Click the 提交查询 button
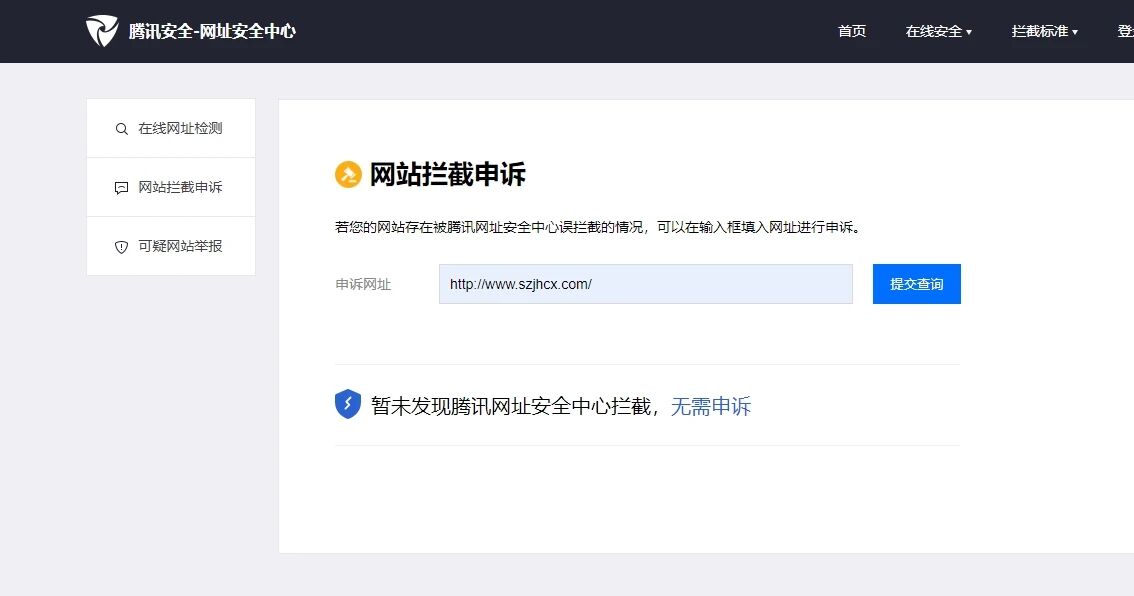Image resolution: width=1134 pixels, height=596 pixels. pos(916,284)
